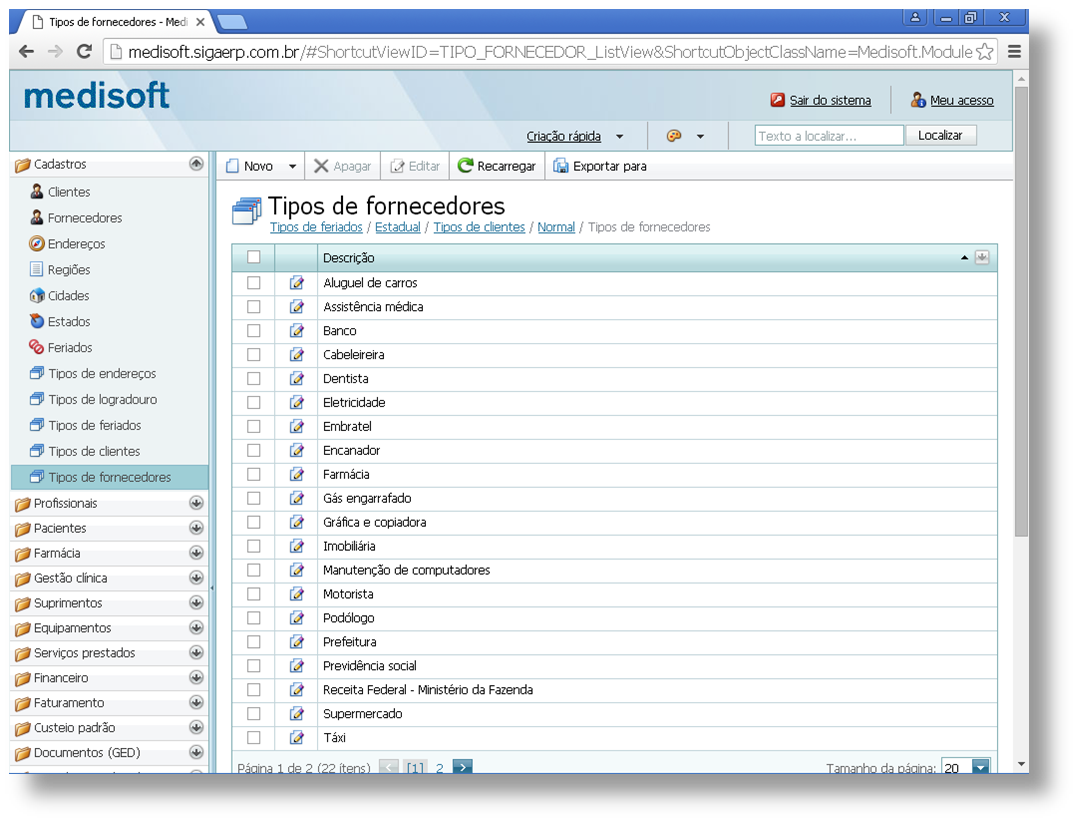Open the edit icon for Imobiliária row
Viewport: 1078px width, 823px height.
click(296, 546)
